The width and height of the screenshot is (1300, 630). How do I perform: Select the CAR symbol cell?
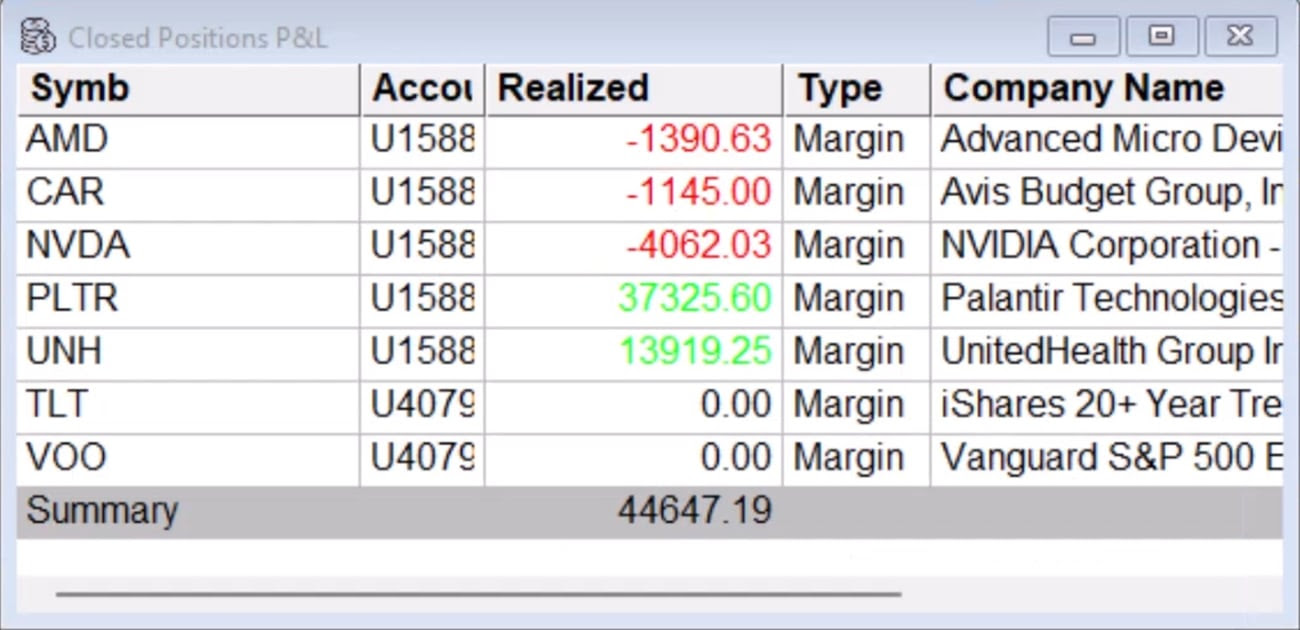[x=65, y=192]
